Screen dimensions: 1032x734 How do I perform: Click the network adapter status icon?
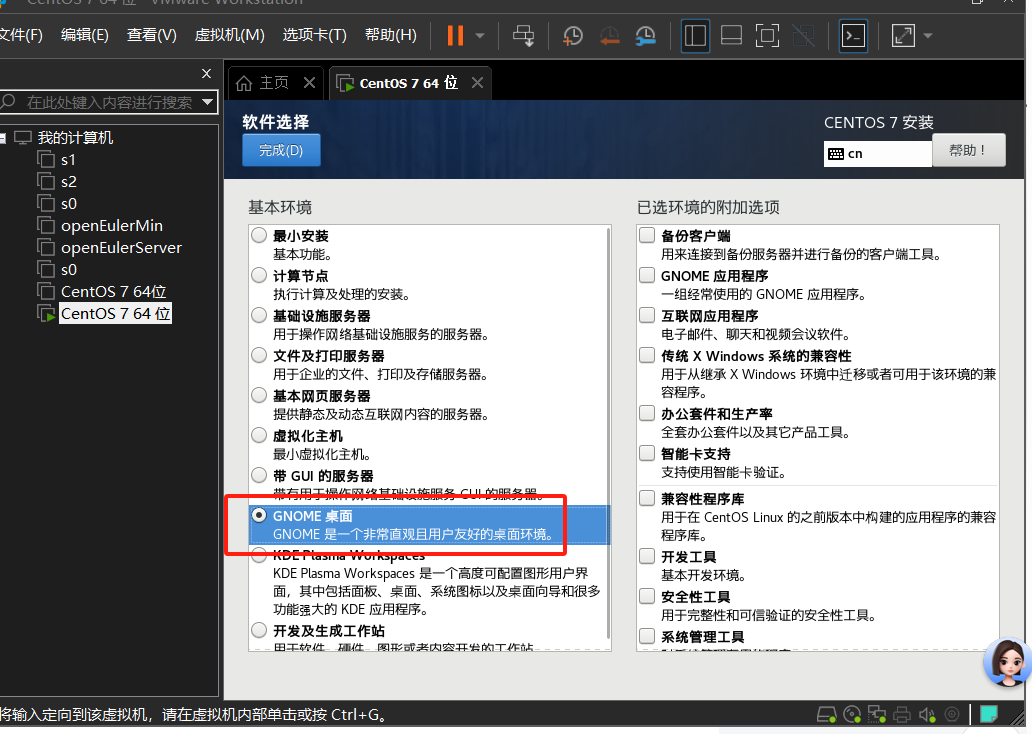tap(877, 714)
